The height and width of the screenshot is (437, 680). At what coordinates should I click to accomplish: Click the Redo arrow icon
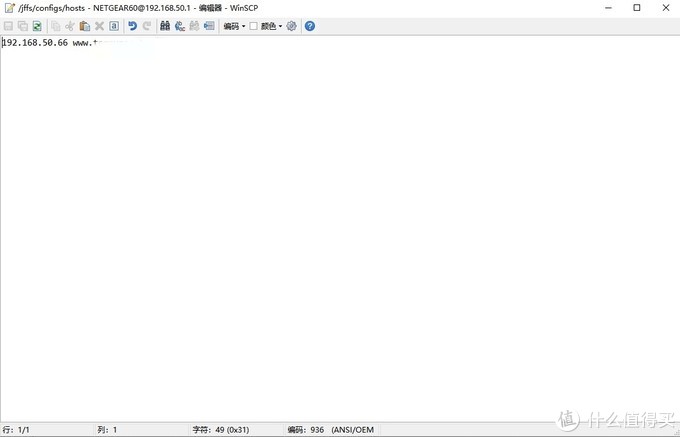[147, 26]
